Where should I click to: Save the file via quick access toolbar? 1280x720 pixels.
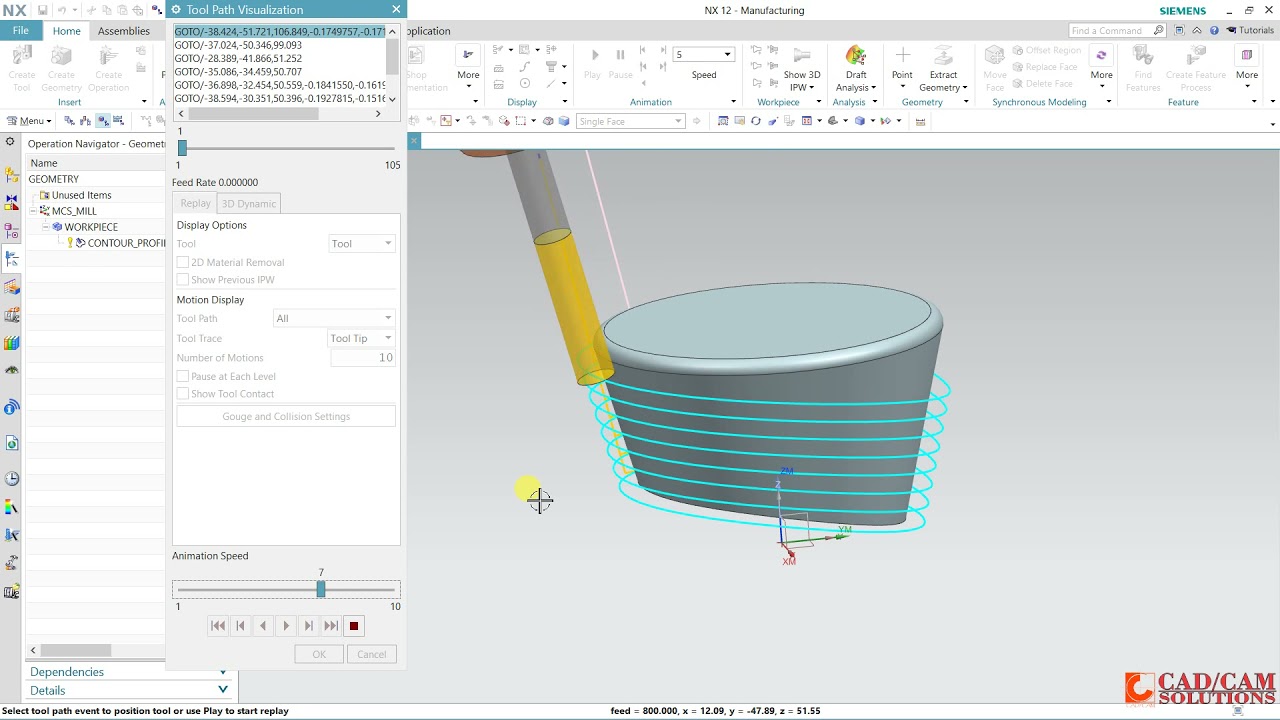43,10
